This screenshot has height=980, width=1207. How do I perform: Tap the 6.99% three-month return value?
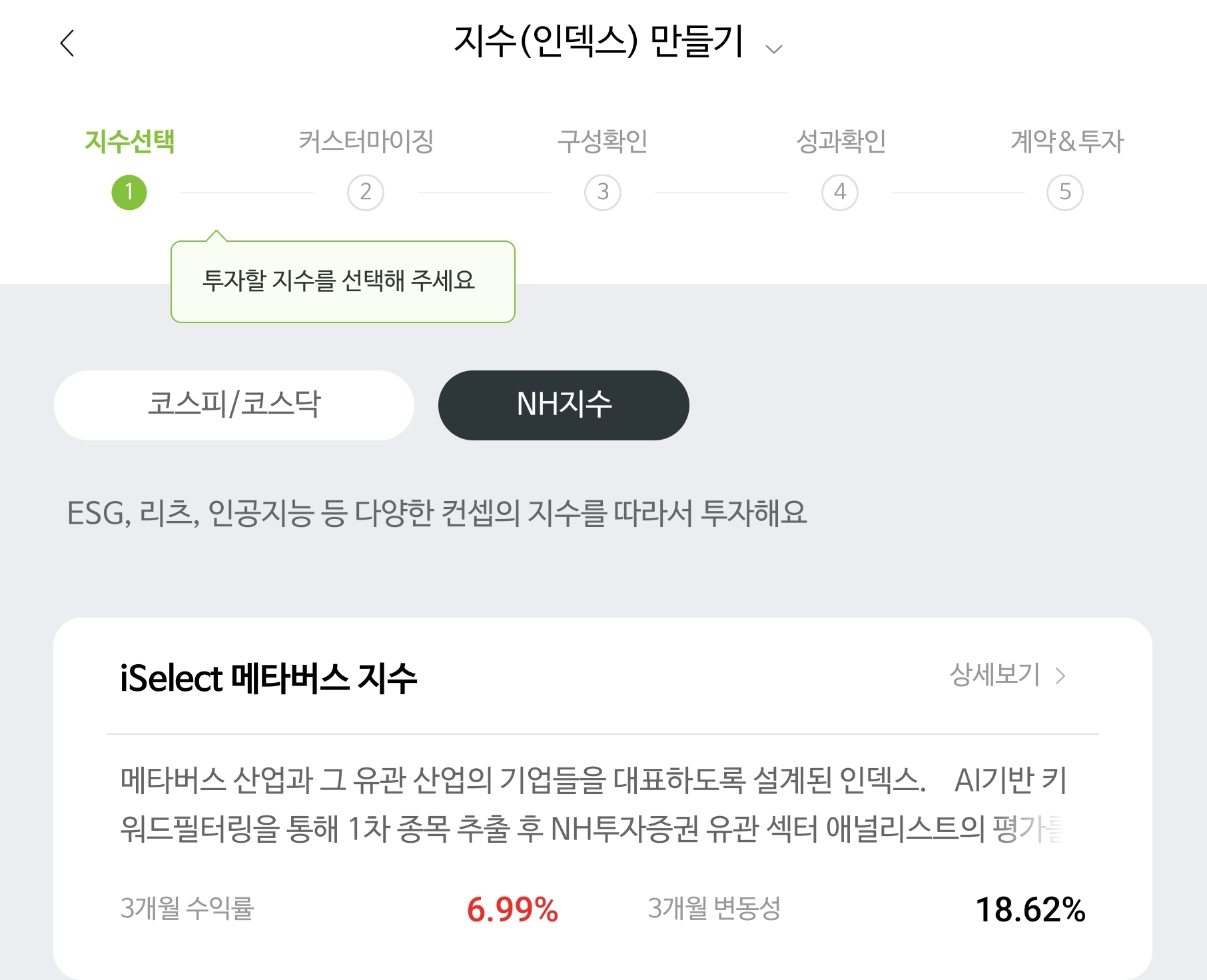pos(512,909)
